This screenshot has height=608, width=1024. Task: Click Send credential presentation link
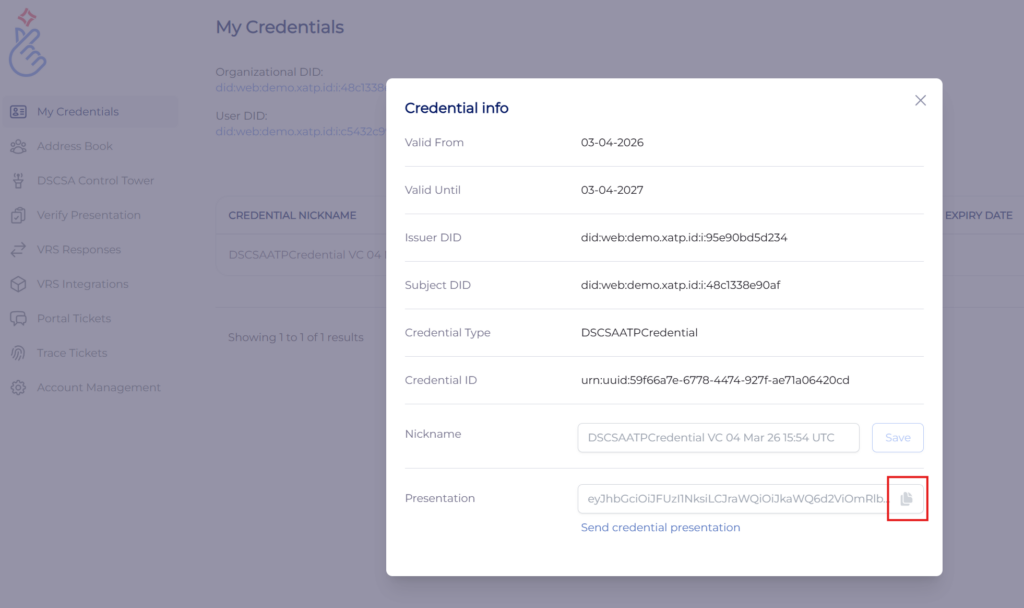pos(660,528)
